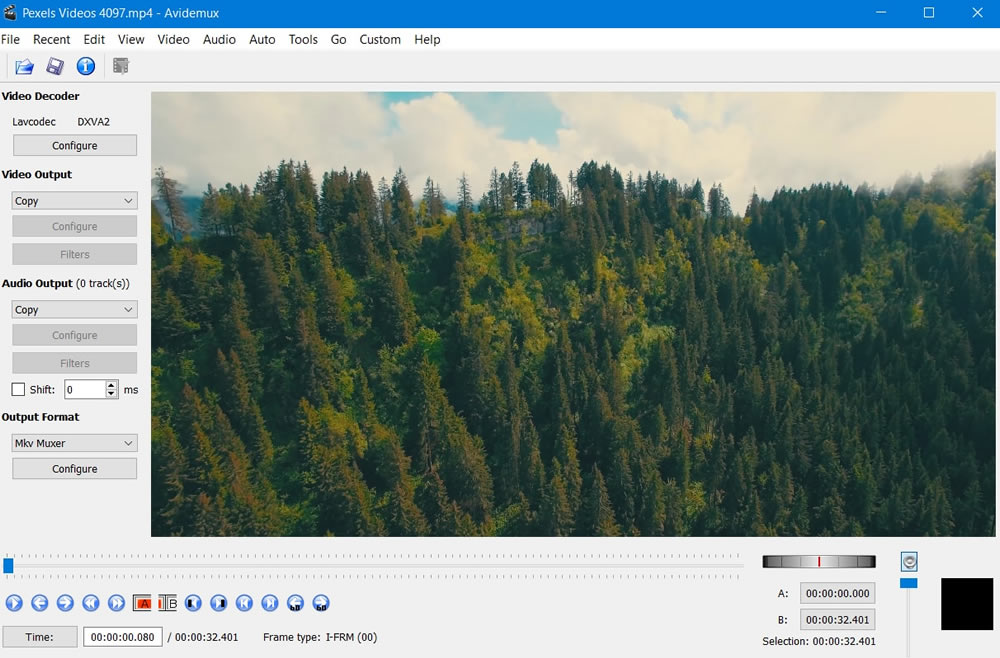This screenshot has width=1000, height=658.
Task: Set selection end marker B
Action: click(167, 603)
